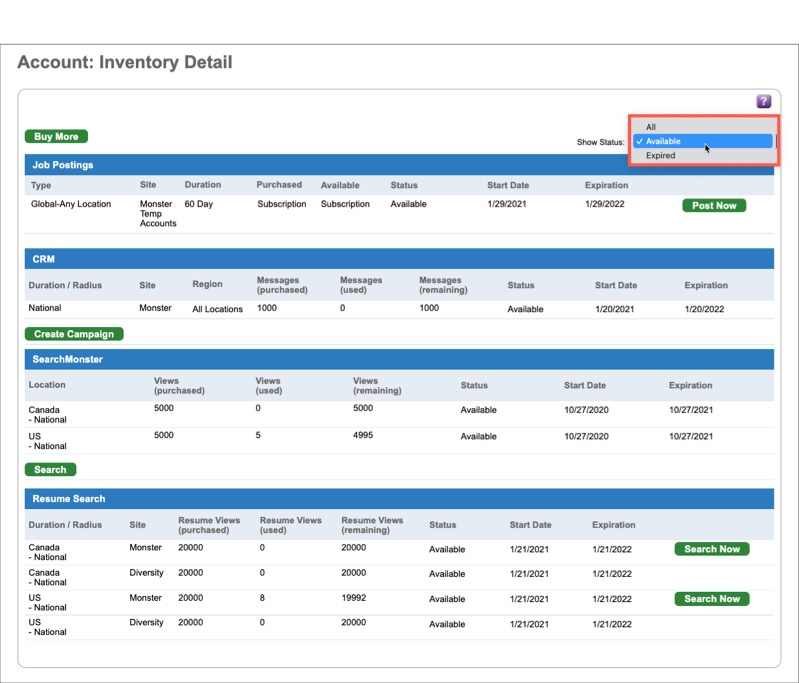Click the All Locations region cell
799x683 pixels.
click(x=218, y=309)
